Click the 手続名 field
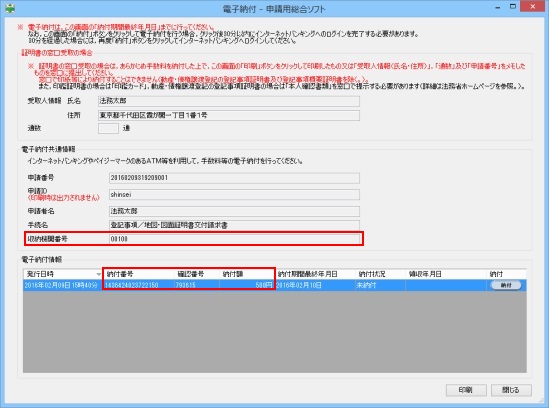Screen dimensions: 549x408 coord(234,225)
